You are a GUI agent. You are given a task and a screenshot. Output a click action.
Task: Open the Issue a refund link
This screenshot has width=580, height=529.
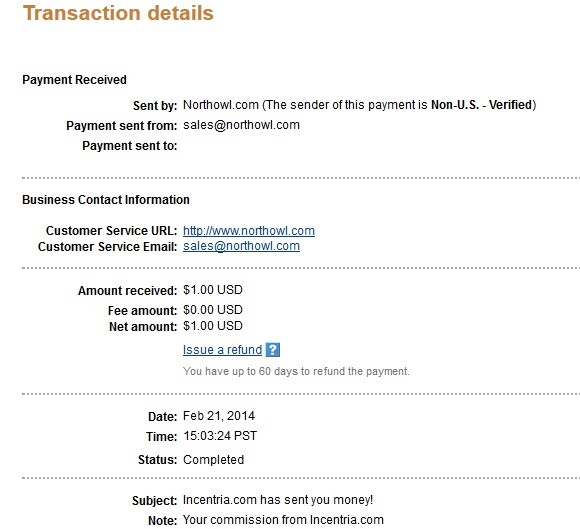tap(222, 350)
